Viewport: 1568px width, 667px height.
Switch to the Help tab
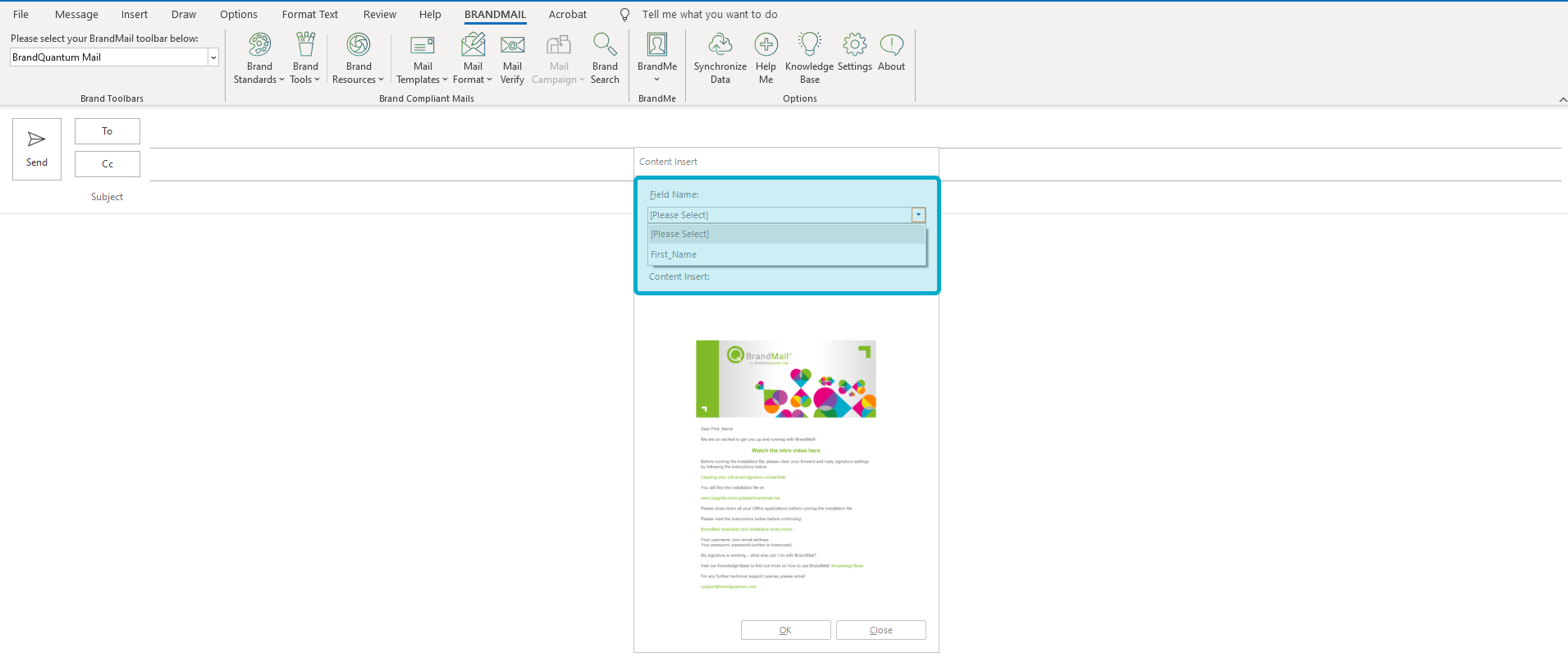(x=430, y=15)
